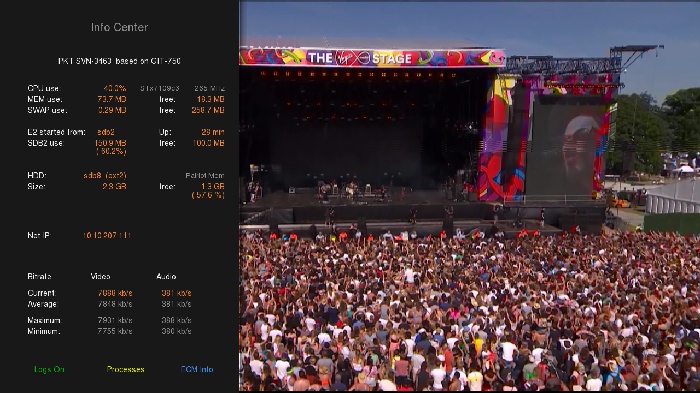Click the HDD device name value
Viewport: 700px width, 393px height.
coord(105,176)
